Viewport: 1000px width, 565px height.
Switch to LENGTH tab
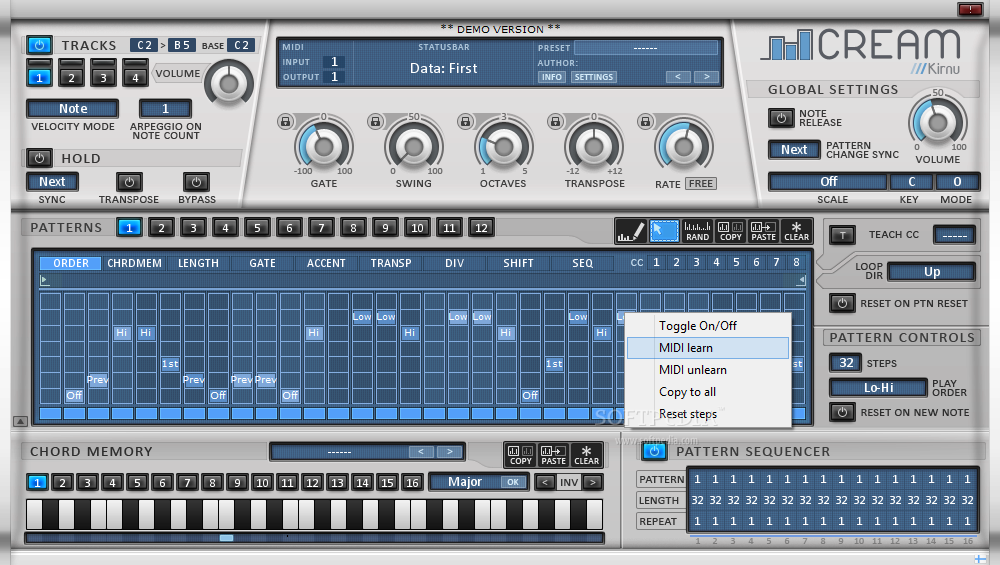point(198,263)
